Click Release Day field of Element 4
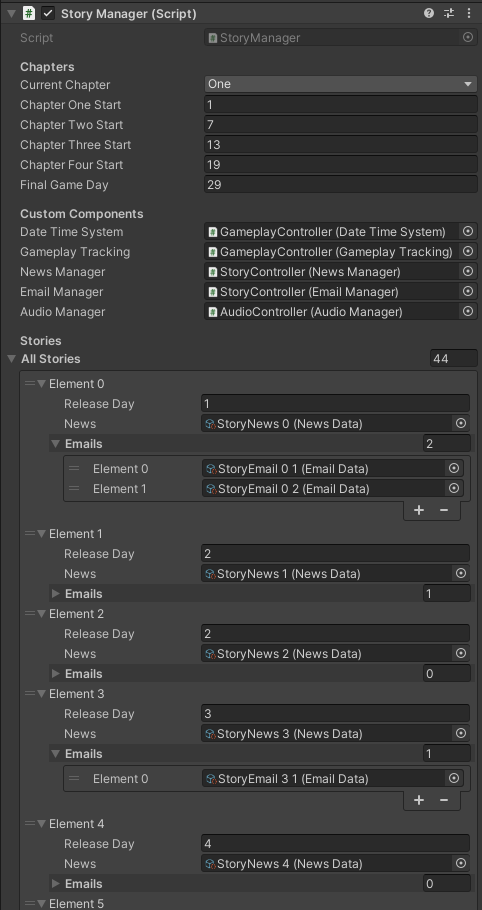 click(335, 844)
